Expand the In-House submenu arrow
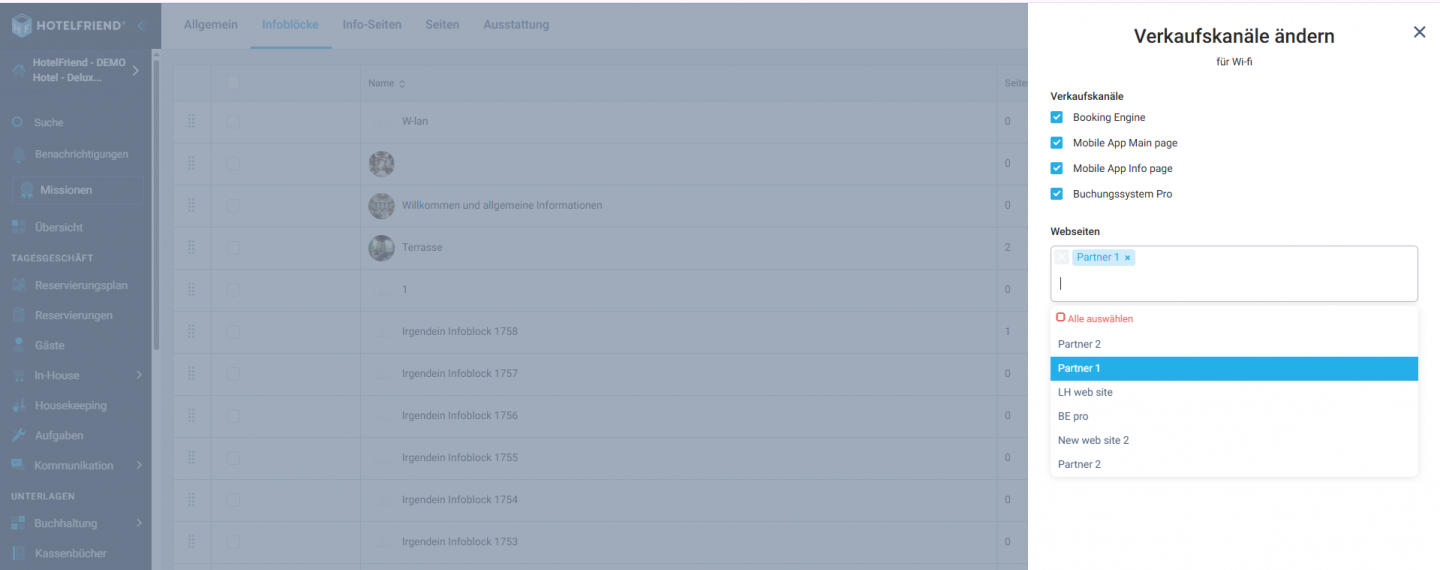The image size is (1440, 570). [x=139, y=375]
